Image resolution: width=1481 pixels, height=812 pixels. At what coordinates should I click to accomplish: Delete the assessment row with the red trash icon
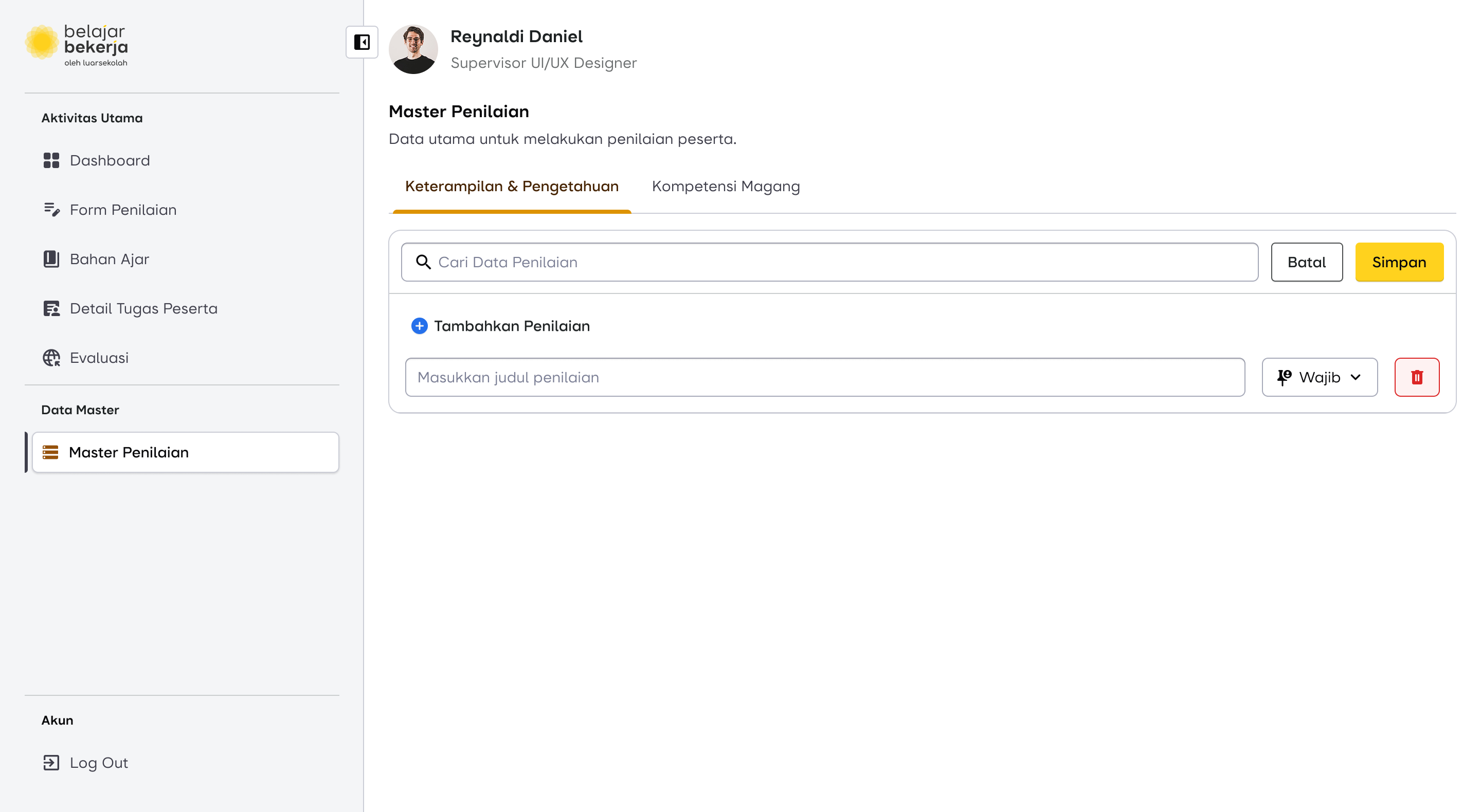click(1416, 377)
